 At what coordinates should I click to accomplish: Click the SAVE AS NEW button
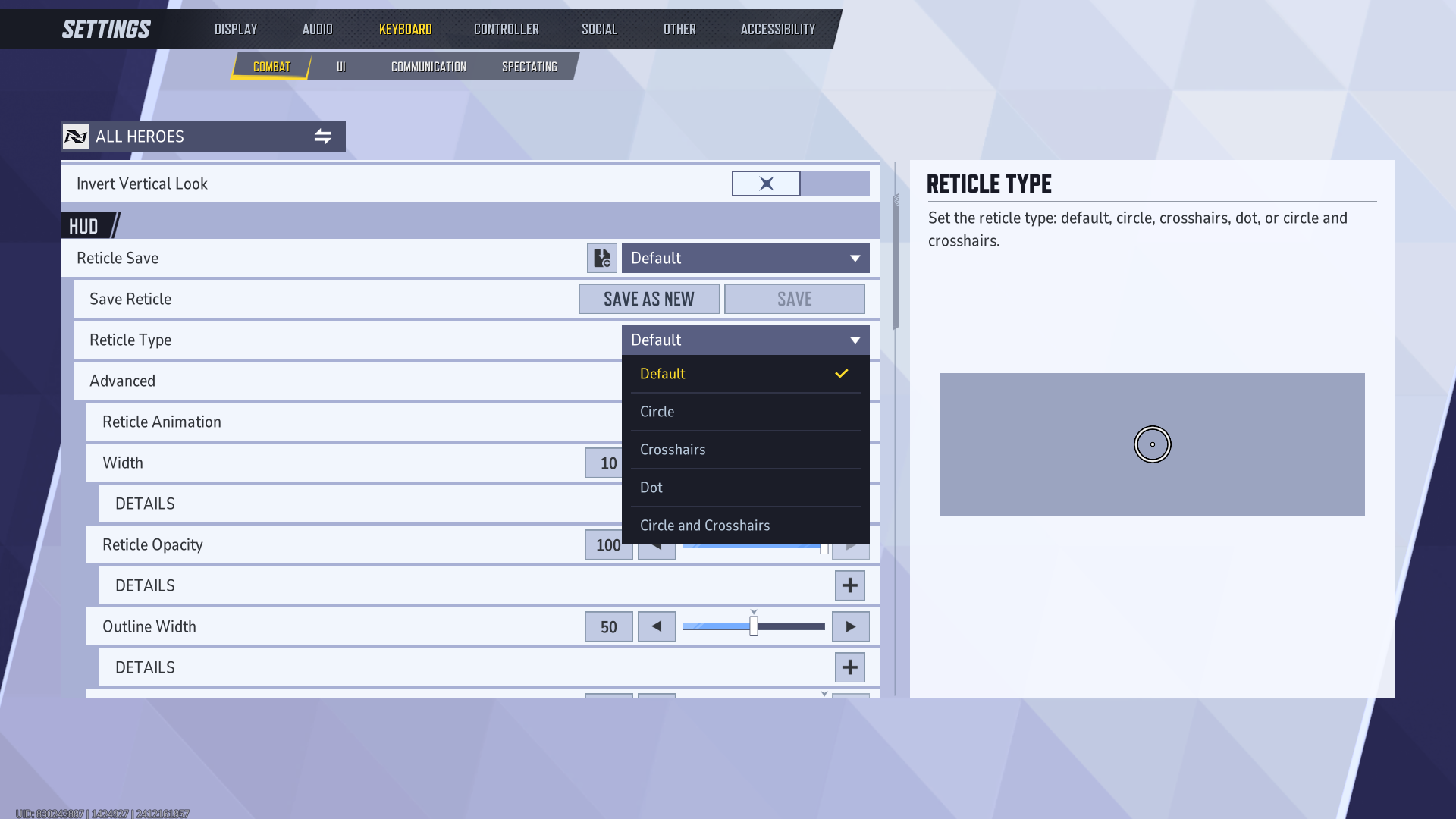coord(649,298)
